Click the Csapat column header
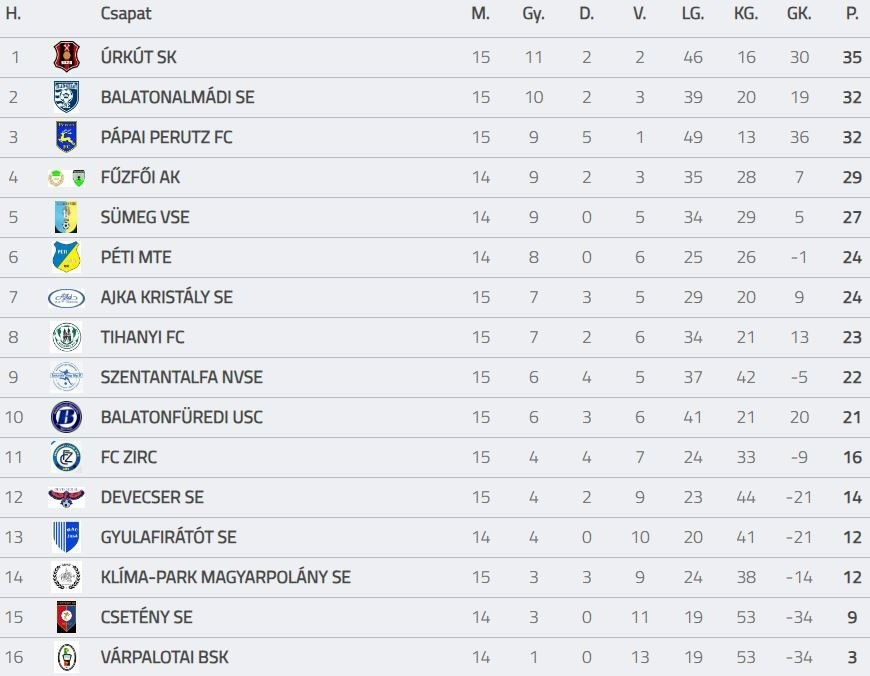The width and height of the screenshot is (870, 676). point(126,14)
